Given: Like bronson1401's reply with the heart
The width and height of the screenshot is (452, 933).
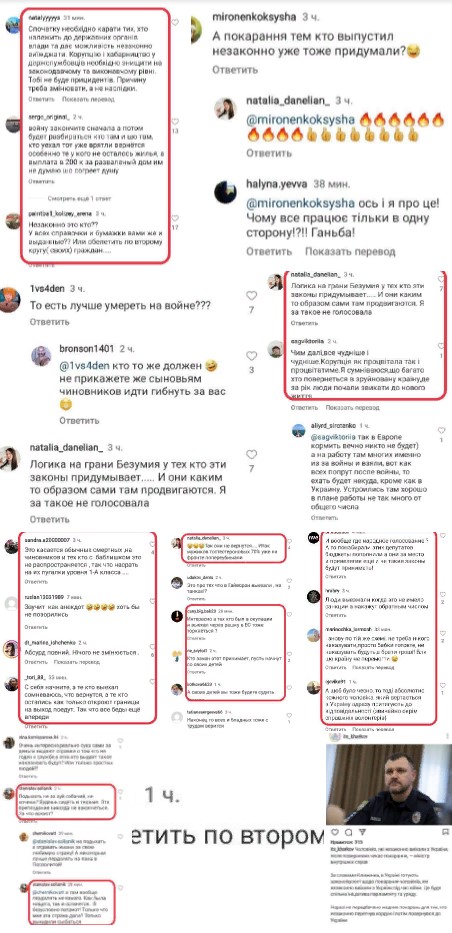Looking at the screenshot, I should [252, 356].
